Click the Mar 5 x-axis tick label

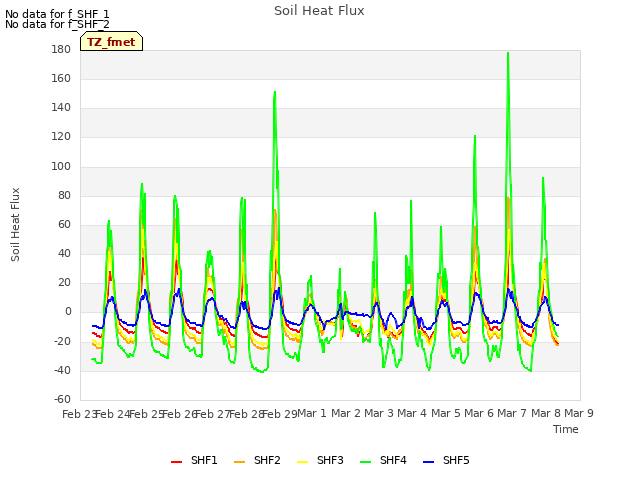tap(446, 413)
